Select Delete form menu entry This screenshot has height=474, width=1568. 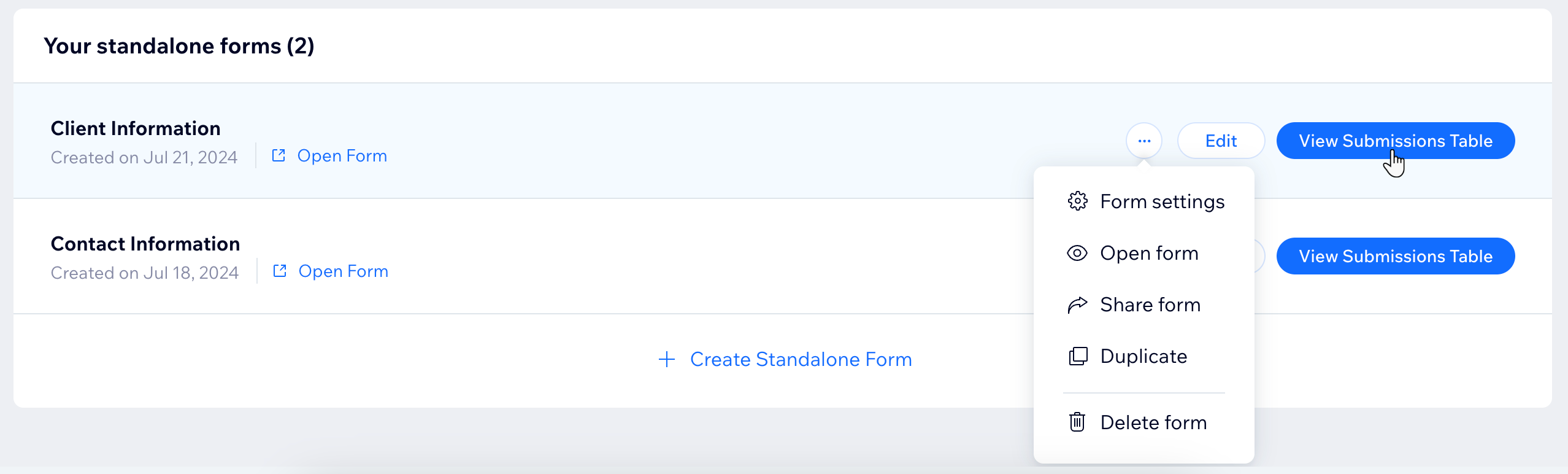click(1153, 422)
